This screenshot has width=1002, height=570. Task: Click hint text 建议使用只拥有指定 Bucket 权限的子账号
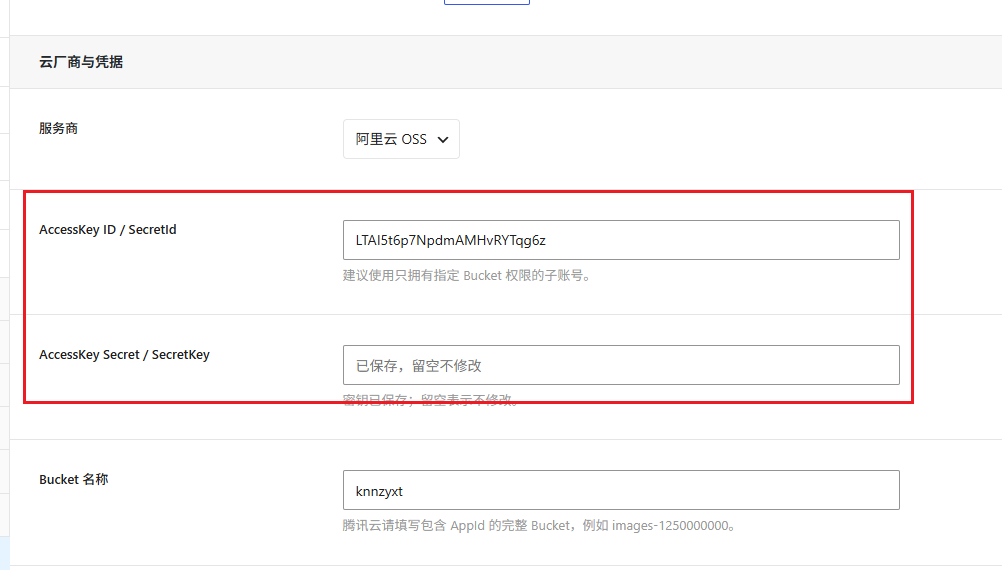(466, 275)
